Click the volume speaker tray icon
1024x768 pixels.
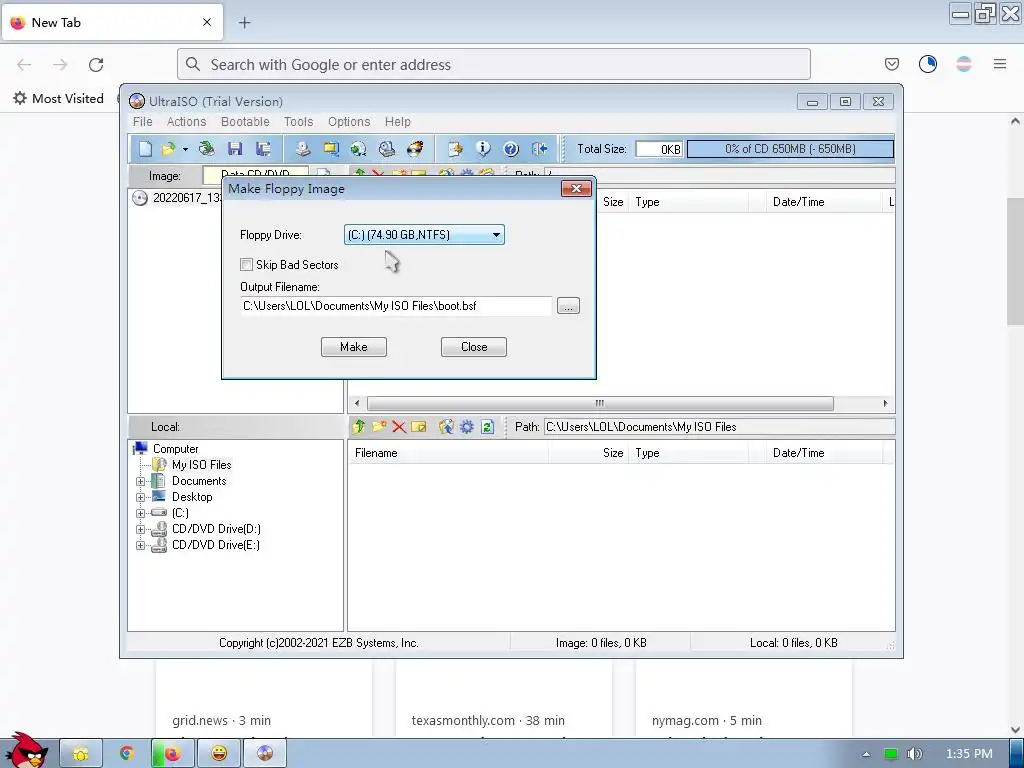(915, 754)
